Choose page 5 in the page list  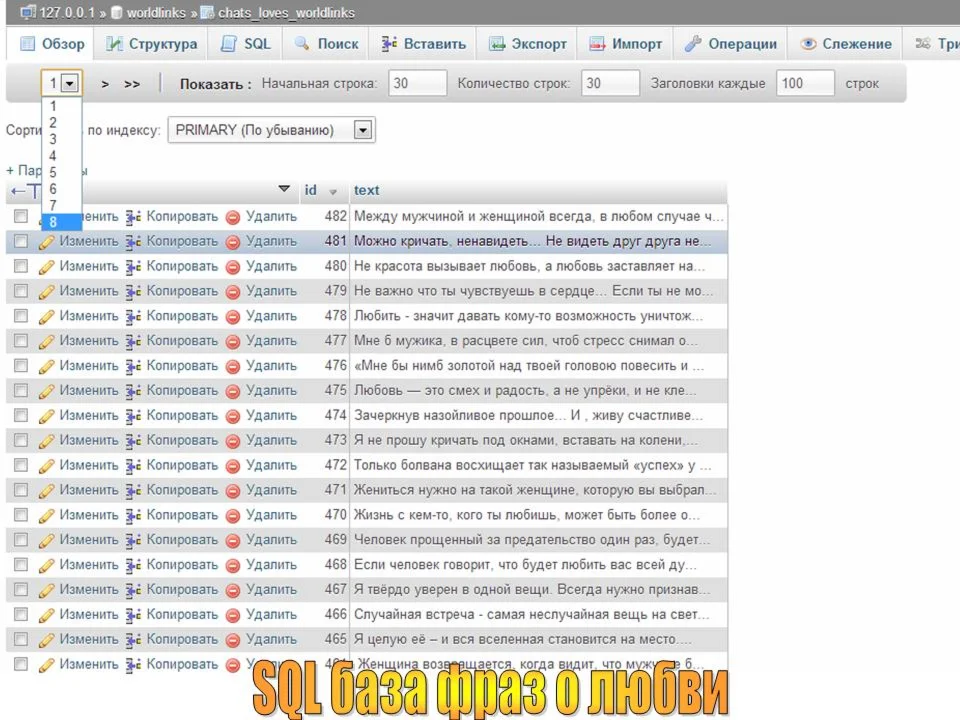61,172
